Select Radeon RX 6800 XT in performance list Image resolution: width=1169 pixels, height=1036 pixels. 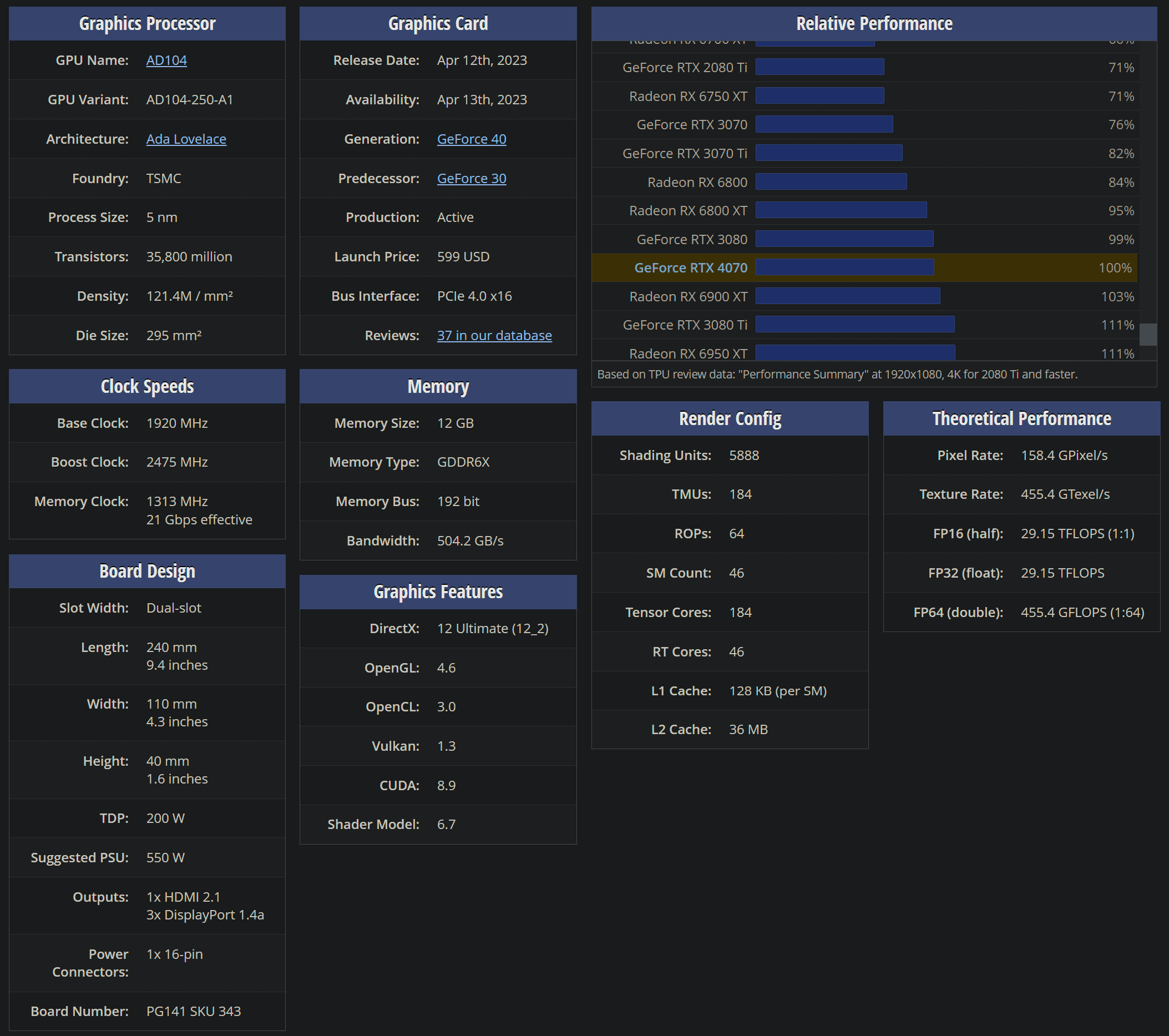coord(688,210)
